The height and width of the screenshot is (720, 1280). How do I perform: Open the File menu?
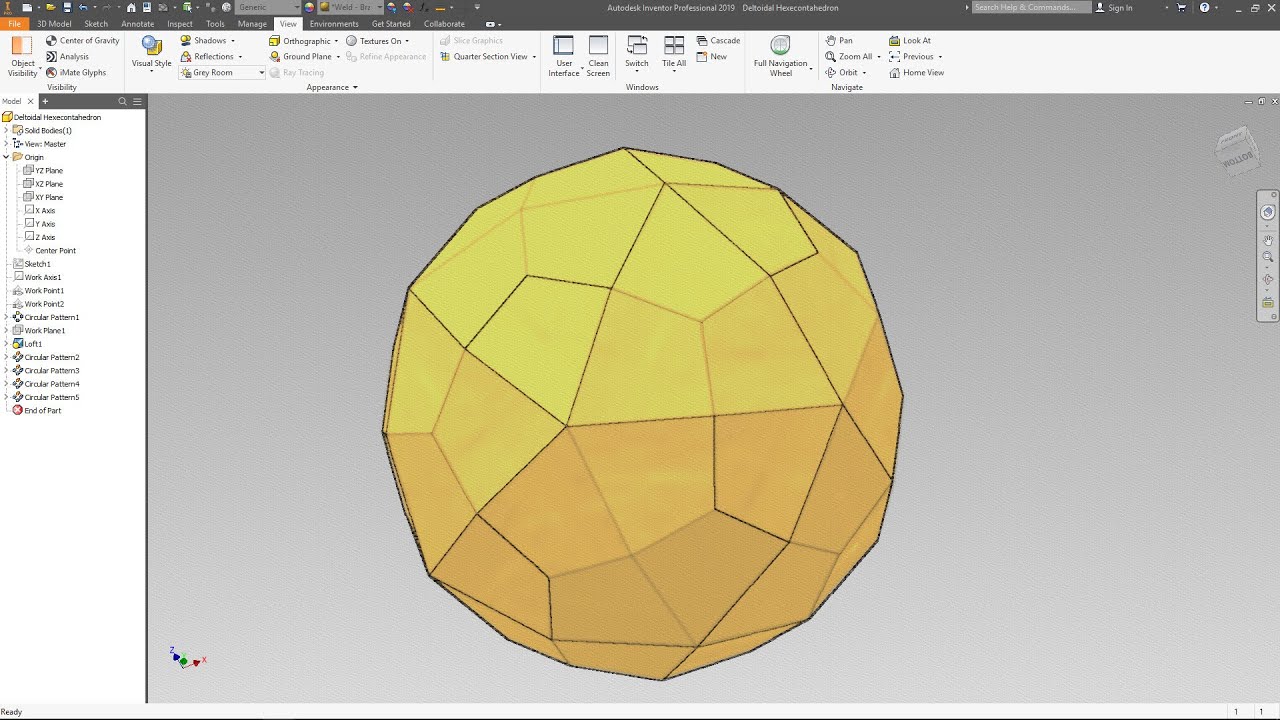pyautogui.click(x=14, y=24)
